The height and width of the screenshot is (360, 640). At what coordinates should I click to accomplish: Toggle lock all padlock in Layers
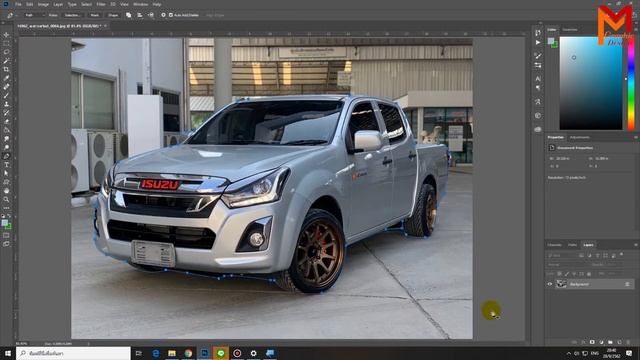589,274
